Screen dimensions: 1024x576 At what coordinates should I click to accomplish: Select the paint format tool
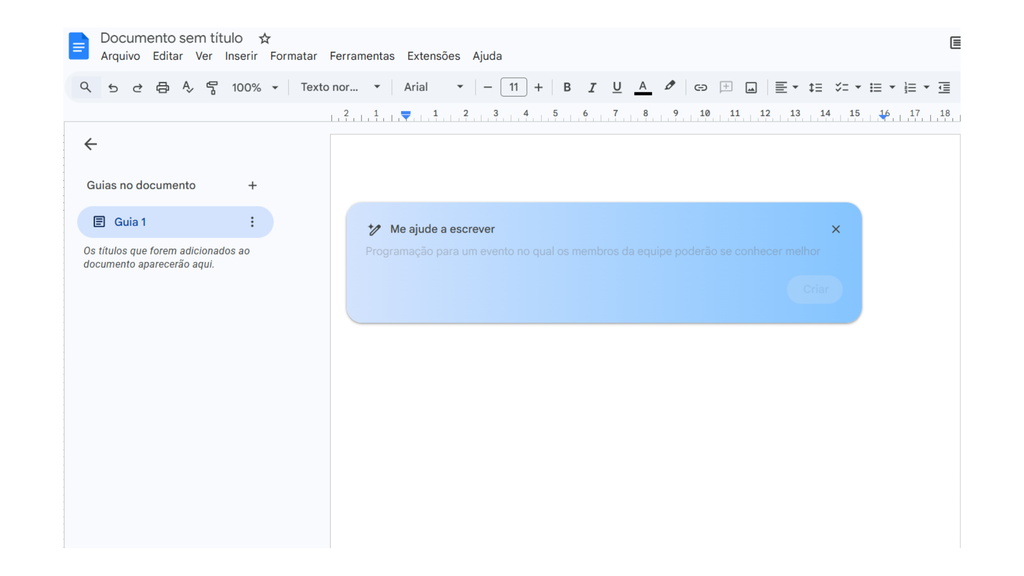pyautogui.click(x=211, y=87)
